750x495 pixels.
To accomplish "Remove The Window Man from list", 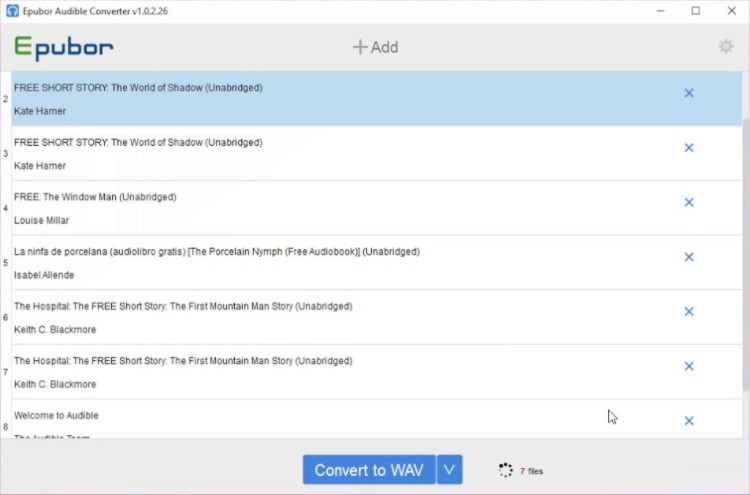I will [689, 202].
